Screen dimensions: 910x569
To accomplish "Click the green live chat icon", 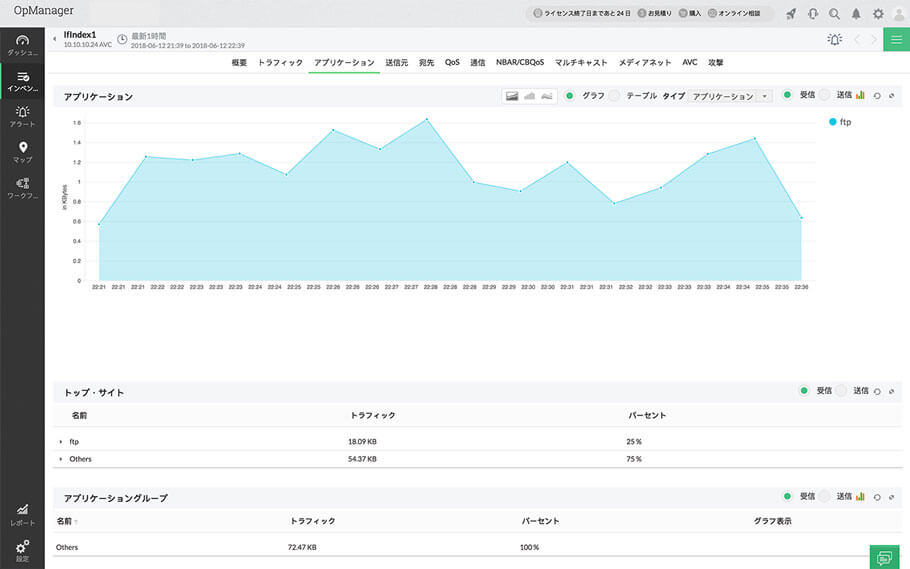I will click(x=883, y=556).
